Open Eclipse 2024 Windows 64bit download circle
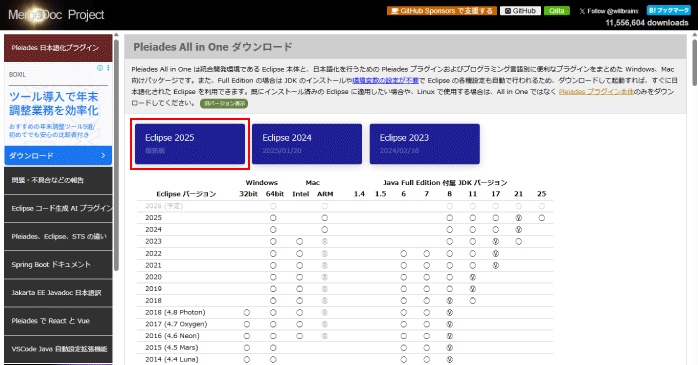 [x=273, y=230]
